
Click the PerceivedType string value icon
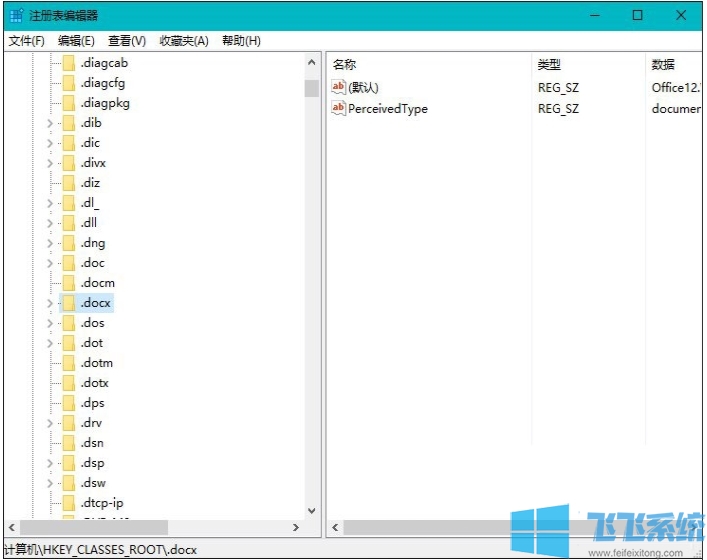coord(339,109)
